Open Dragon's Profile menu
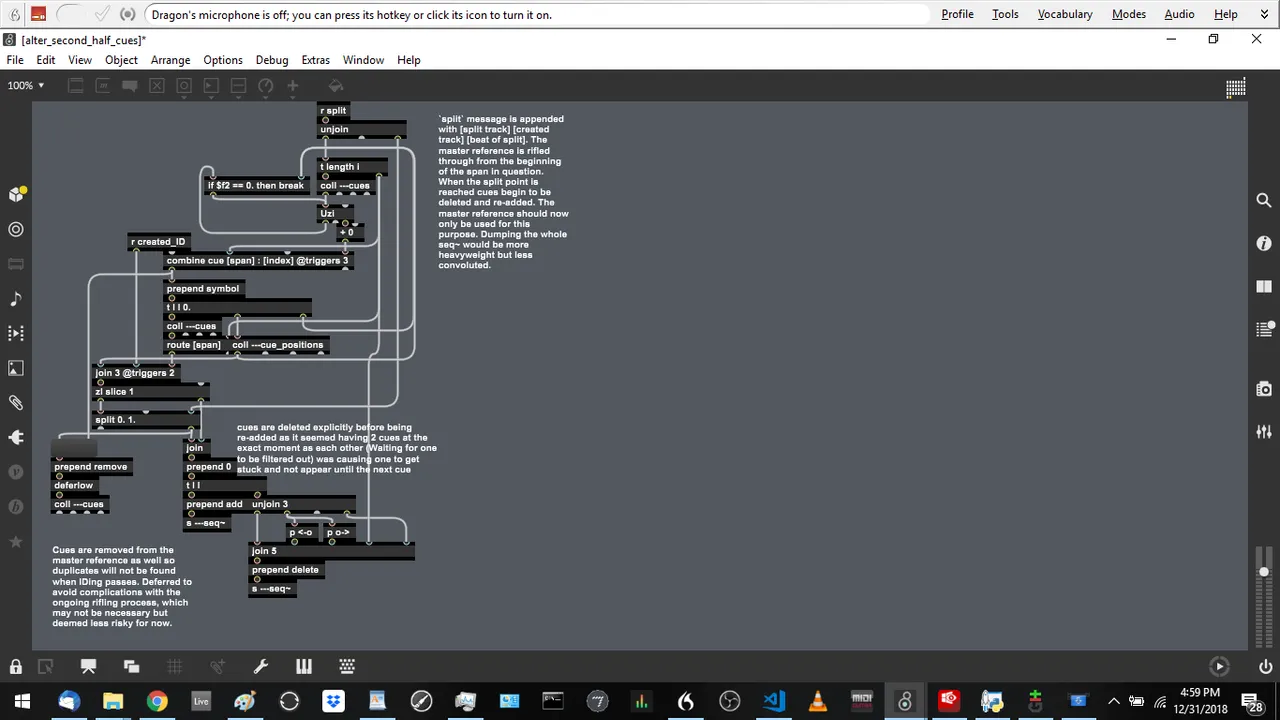 [957, 14]
